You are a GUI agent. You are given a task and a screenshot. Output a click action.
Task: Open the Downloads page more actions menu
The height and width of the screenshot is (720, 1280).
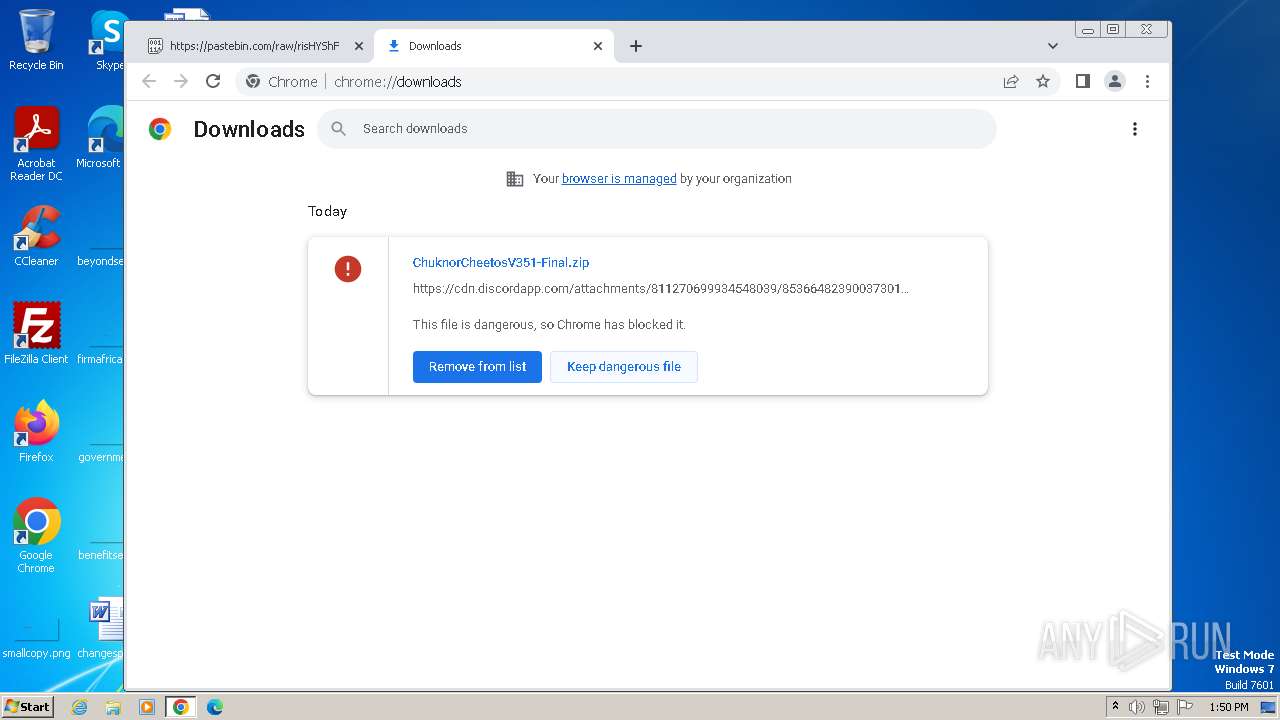coord(1135,129)
